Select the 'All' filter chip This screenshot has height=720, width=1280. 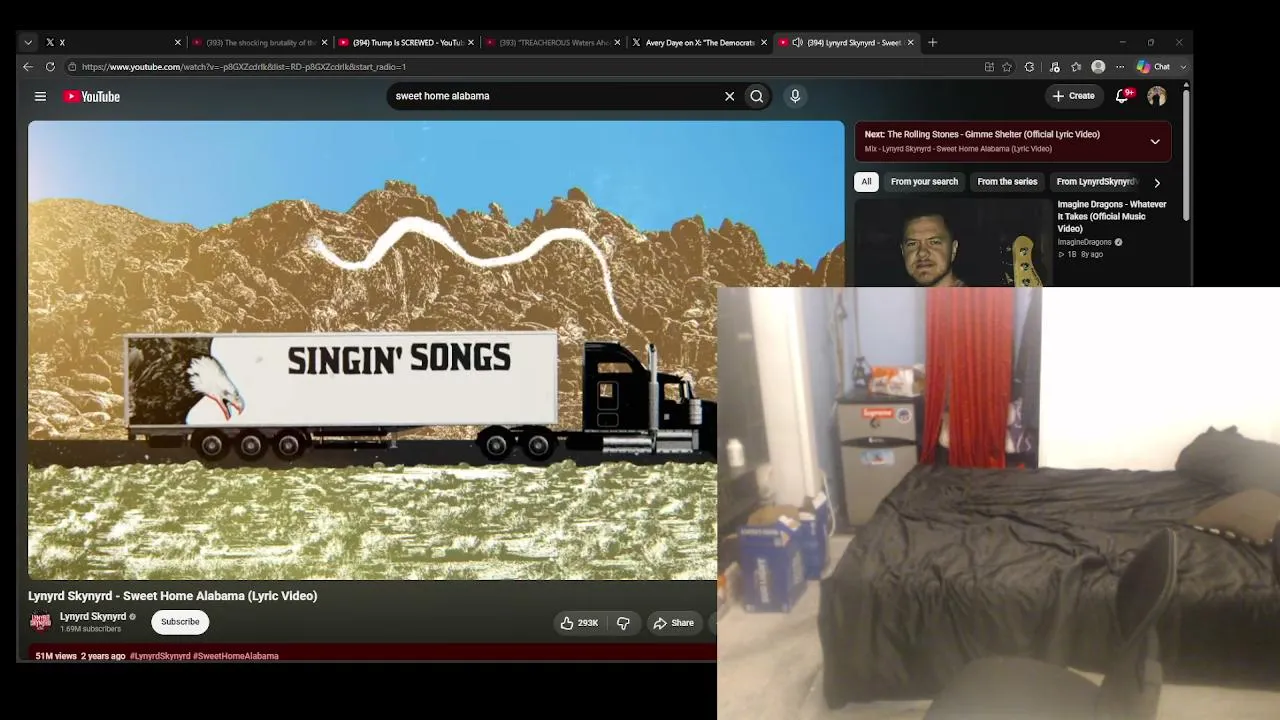866,182
